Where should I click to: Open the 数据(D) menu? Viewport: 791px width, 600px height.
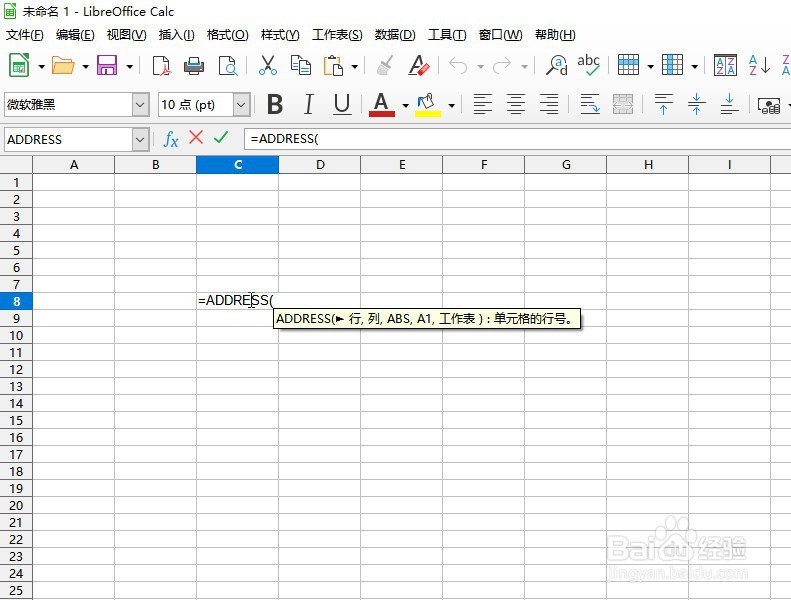coord(395,35)
